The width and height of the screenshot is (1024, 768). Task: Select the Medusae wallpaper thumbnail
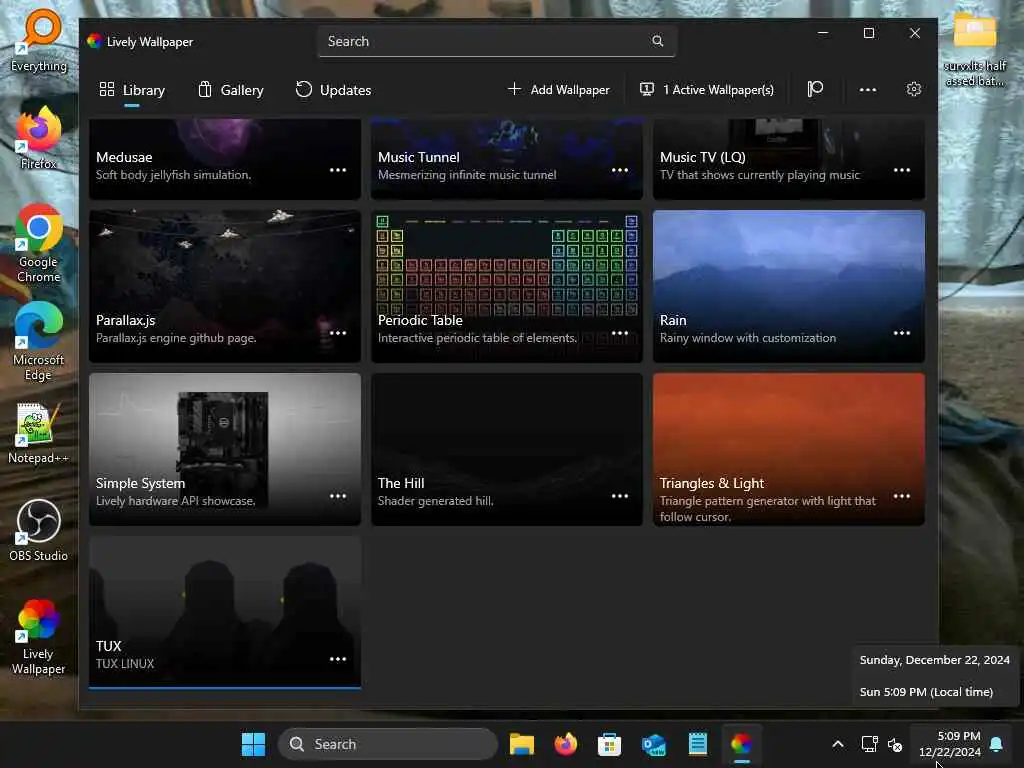coord(225,159)
